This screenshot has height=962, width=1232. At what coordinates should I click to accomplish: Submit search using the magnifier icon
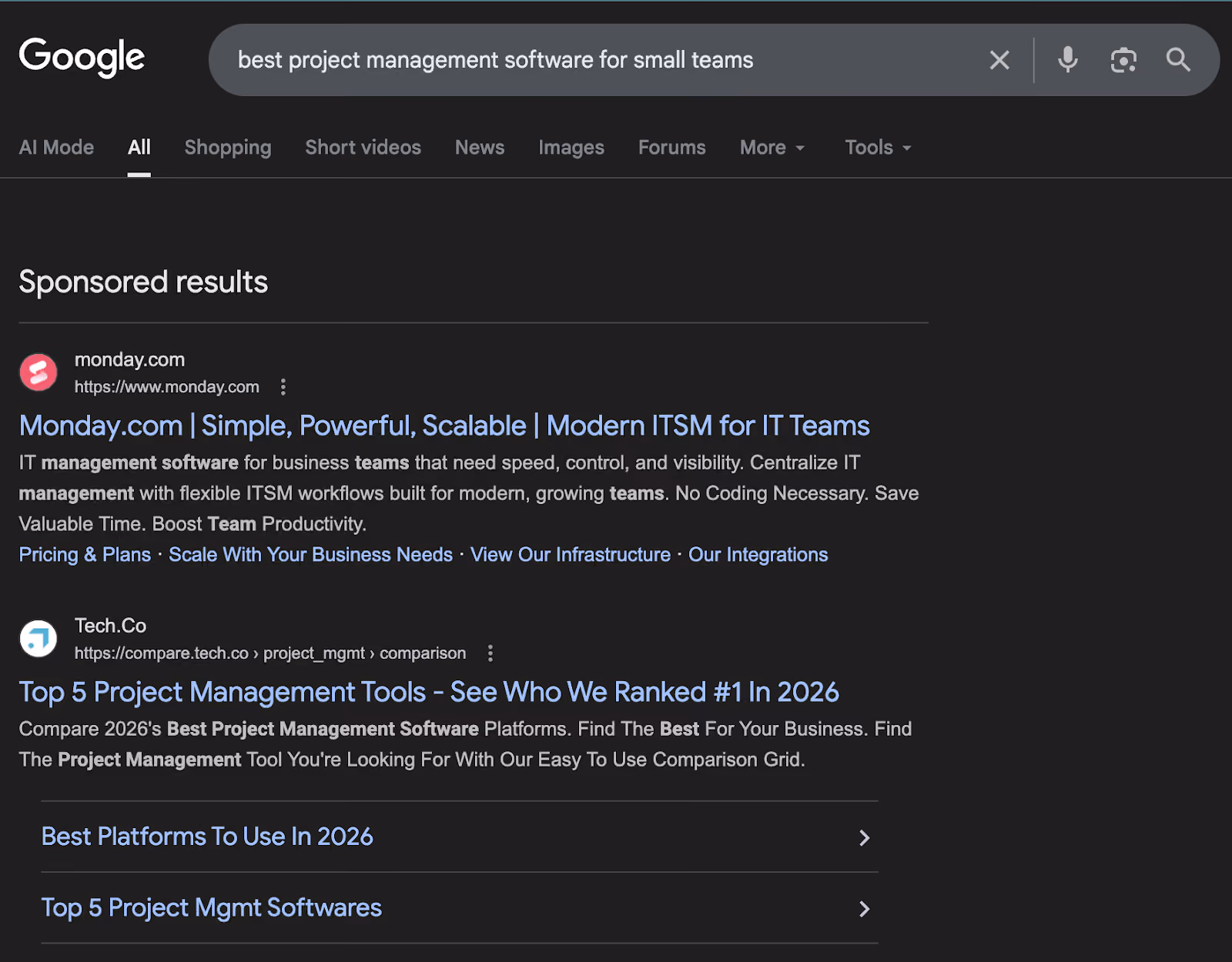click(1178, 60)
